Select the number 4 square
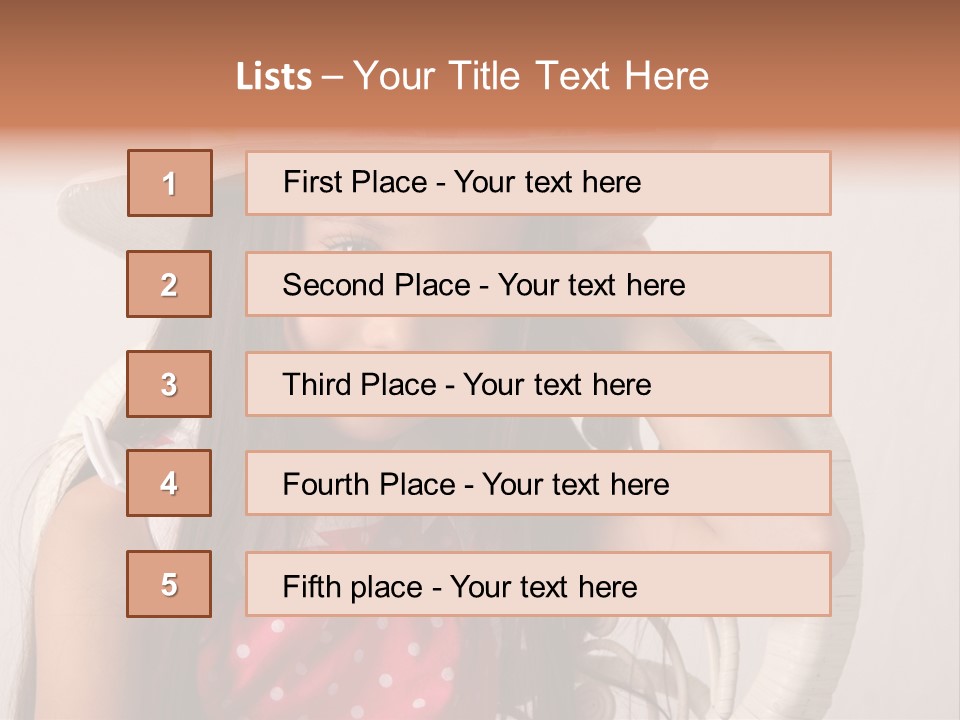The height and width of the screenshot is (720, 960). coord(169,483)
